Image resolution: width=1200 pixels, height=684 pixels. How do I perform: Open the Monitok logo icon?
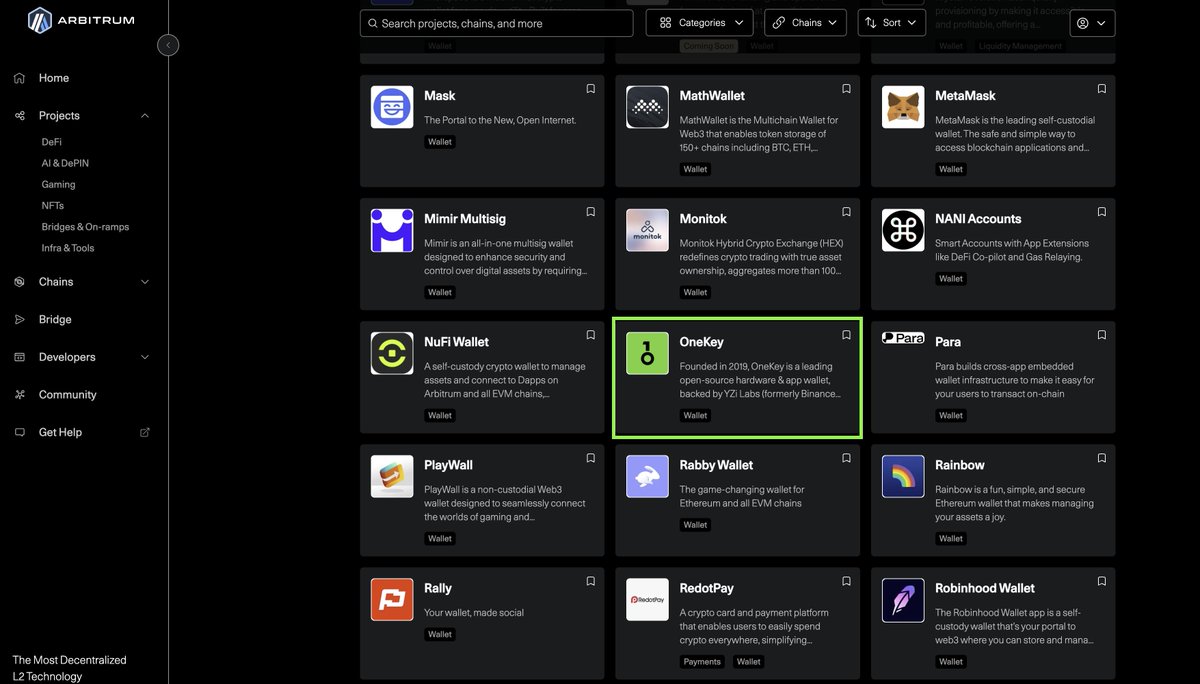[648, 230]
